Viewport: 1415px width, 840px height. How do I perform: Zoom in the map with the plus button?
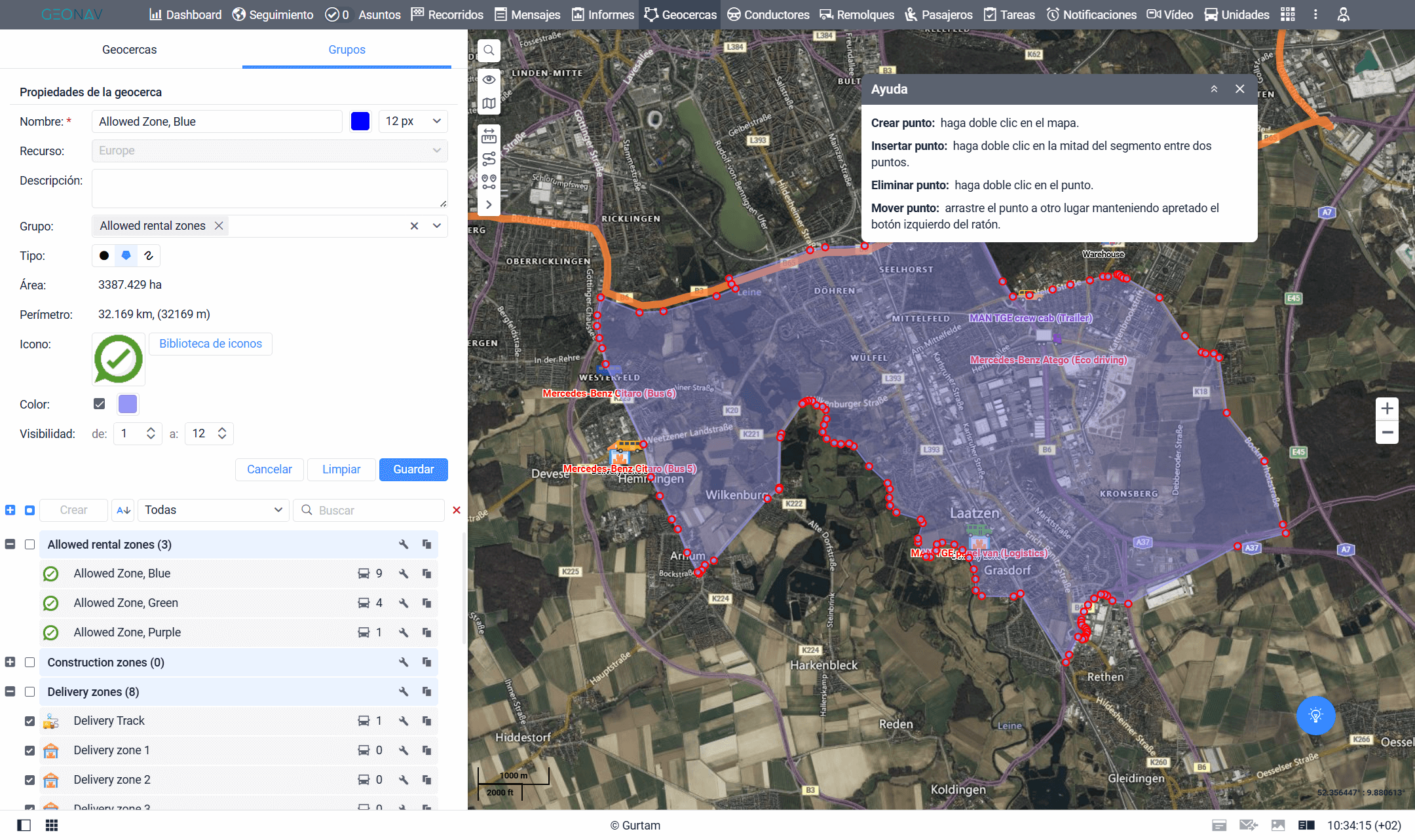tap(1387, 409)
